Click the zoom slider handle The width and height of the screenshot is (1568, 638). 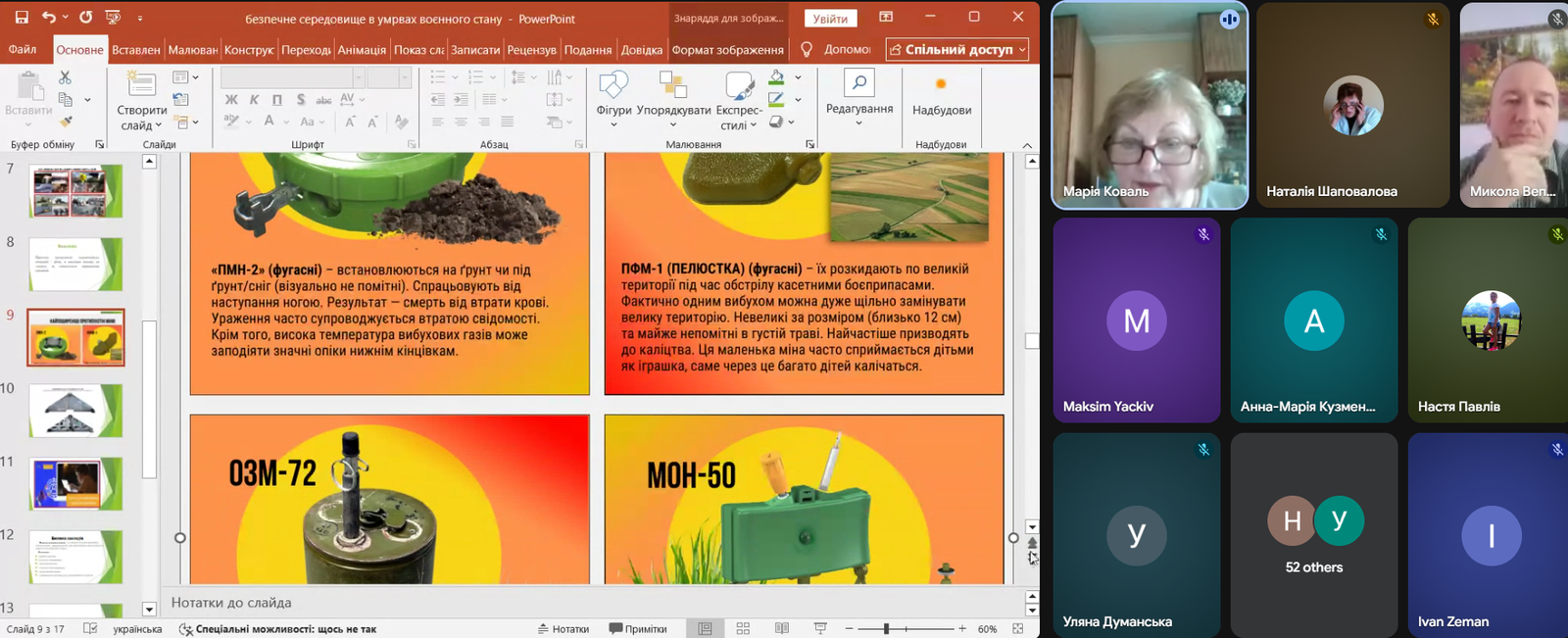tap(886, 629)
